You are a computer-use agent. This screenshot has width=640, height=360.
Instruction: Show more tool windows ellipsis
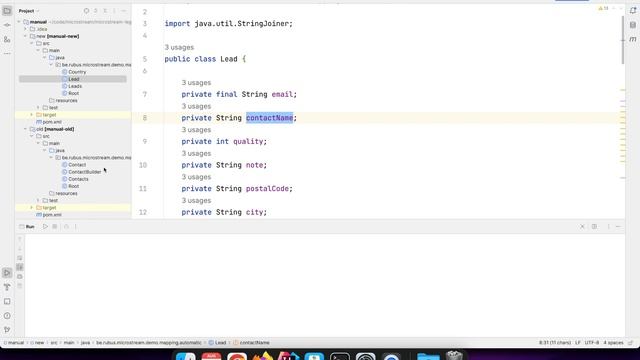(7, 53)
